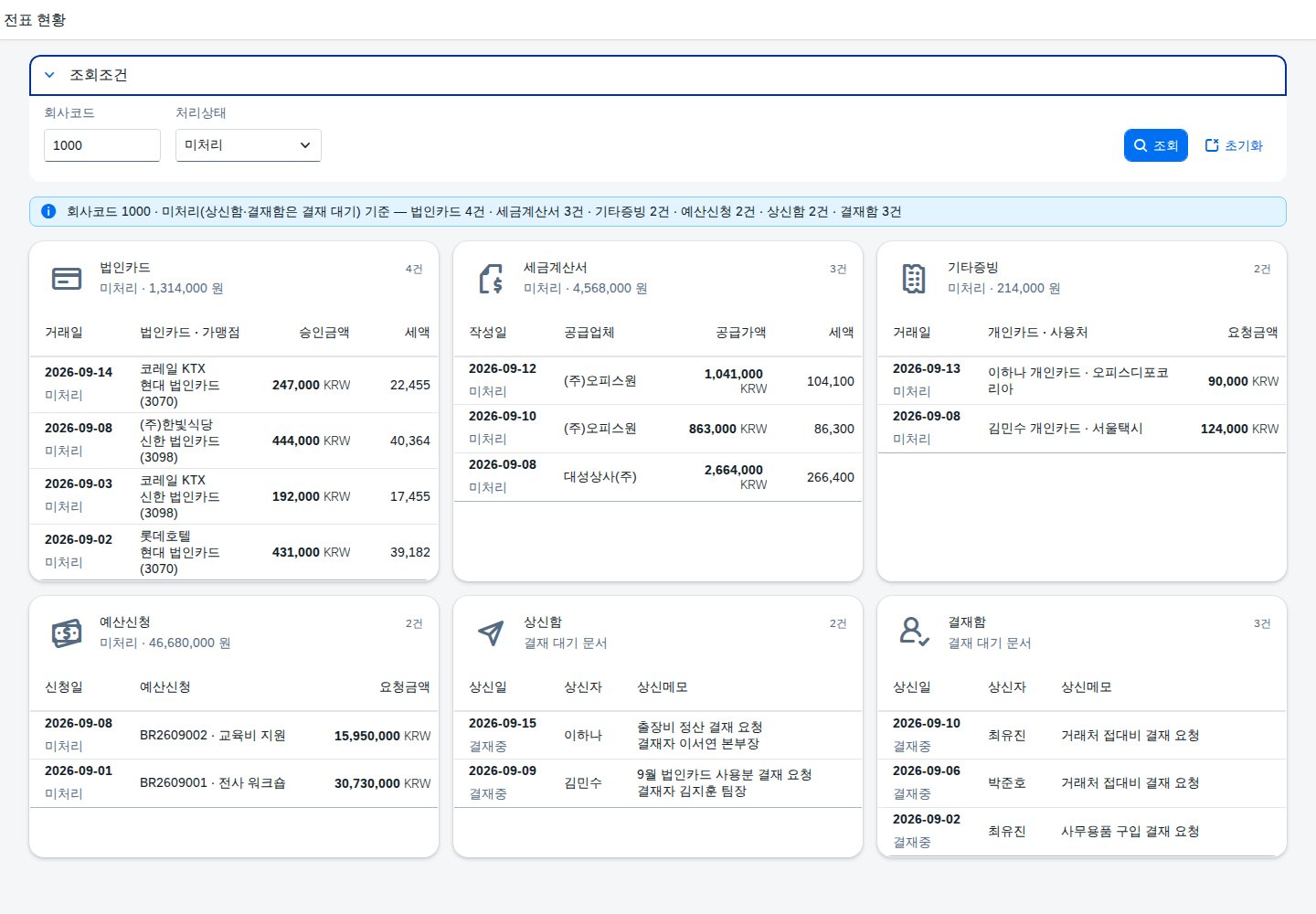
Task: Click the 기타증빙 receipt icon
Action: point(914,278)
